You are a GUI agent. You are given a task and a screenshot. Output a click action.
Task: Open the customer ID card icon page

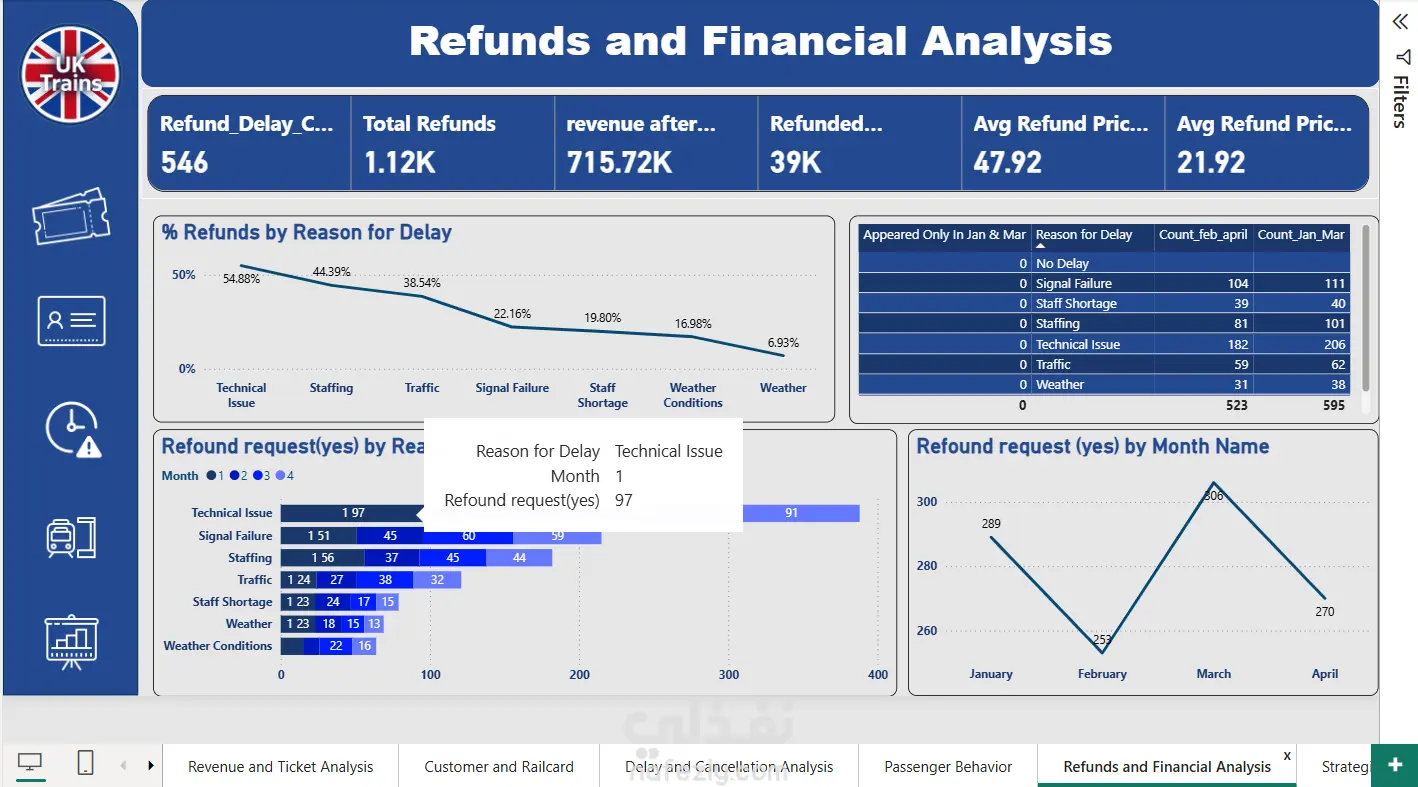tap(71, 321)
